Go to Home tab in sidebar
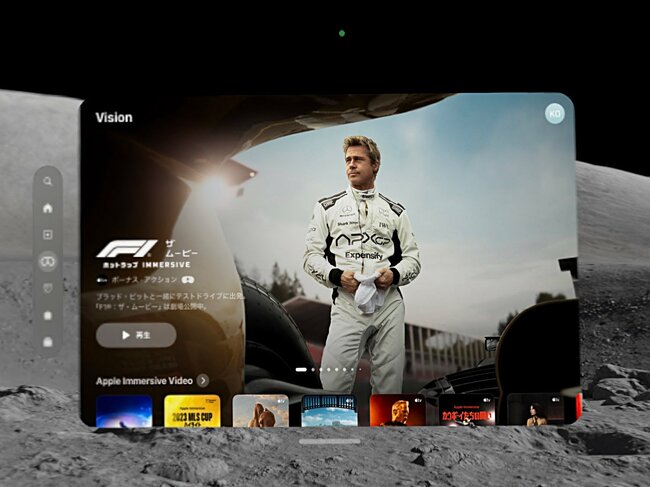Viewport: 650px width, 487px height. (x=48, y=208)
